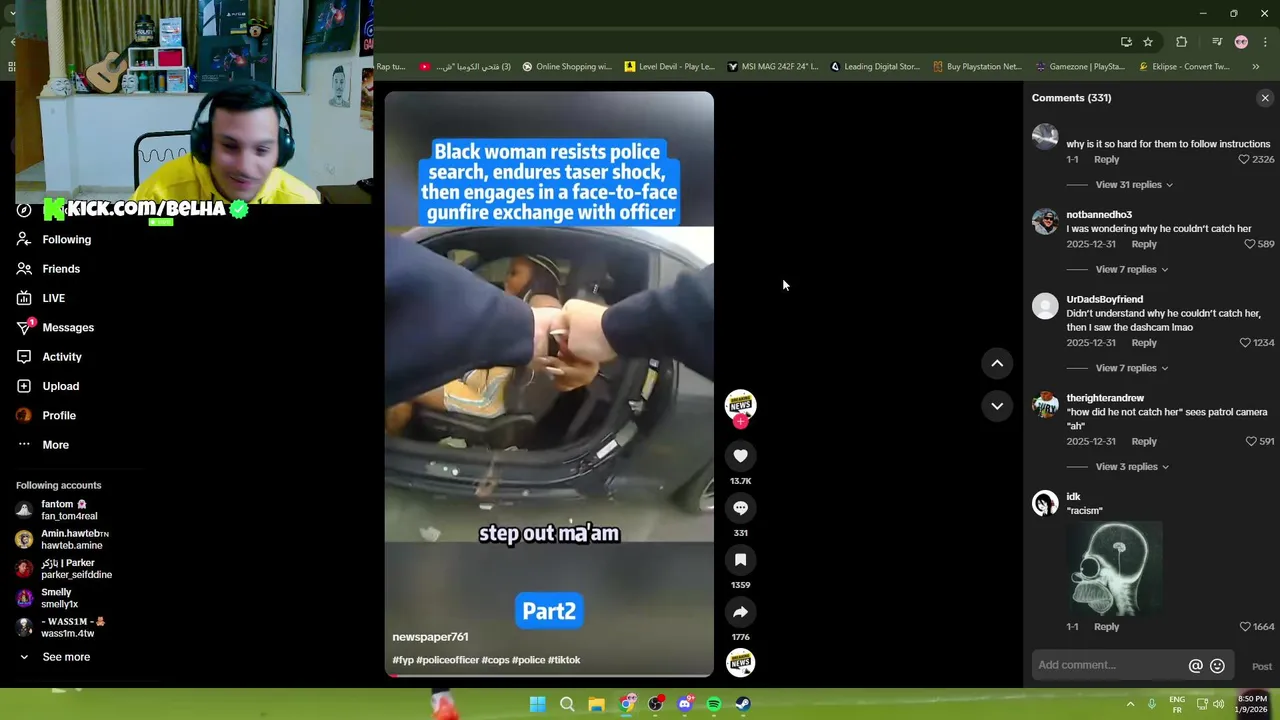
Task: Like the video with the heart icon
Action: click(740, 456)
